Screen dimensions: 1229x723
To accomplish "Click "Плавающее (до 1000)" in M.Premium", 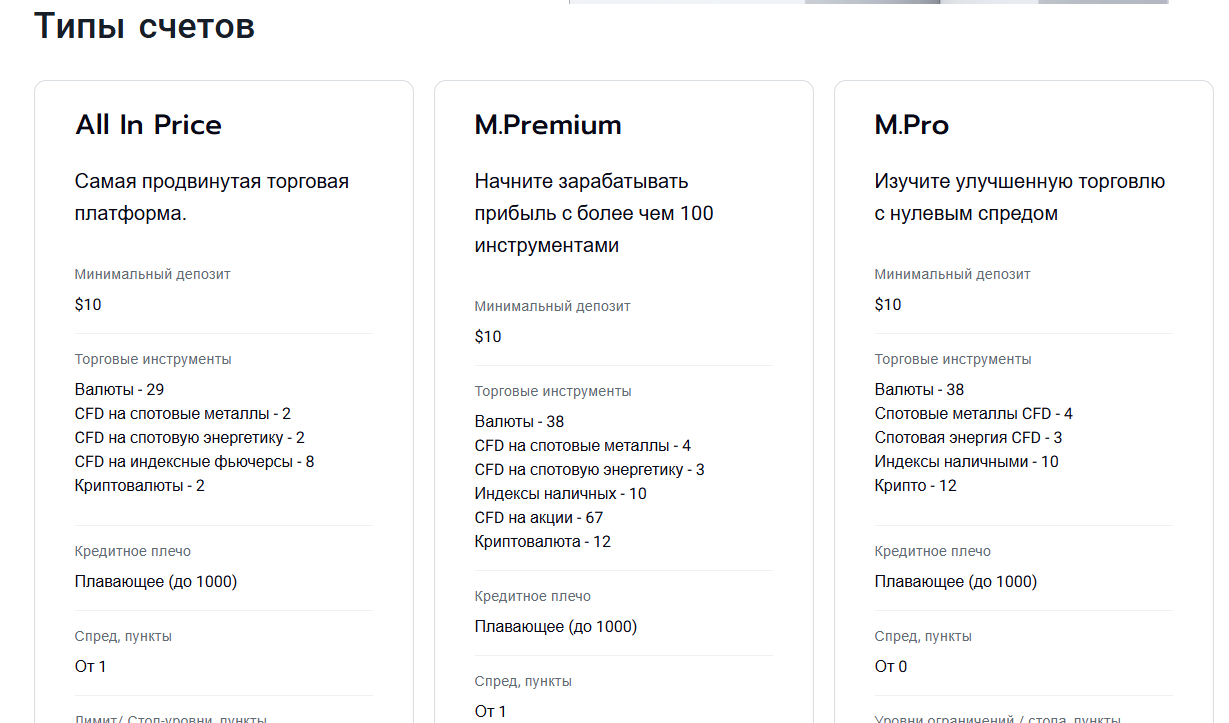I will (556, 626).
